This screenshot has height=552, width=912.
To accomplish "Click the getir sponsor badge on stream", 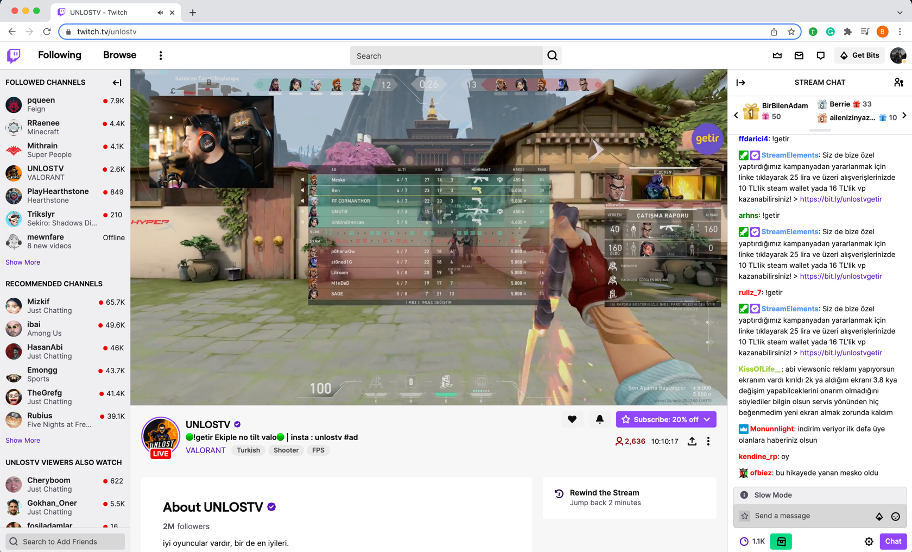I will [x=707, y=138].
